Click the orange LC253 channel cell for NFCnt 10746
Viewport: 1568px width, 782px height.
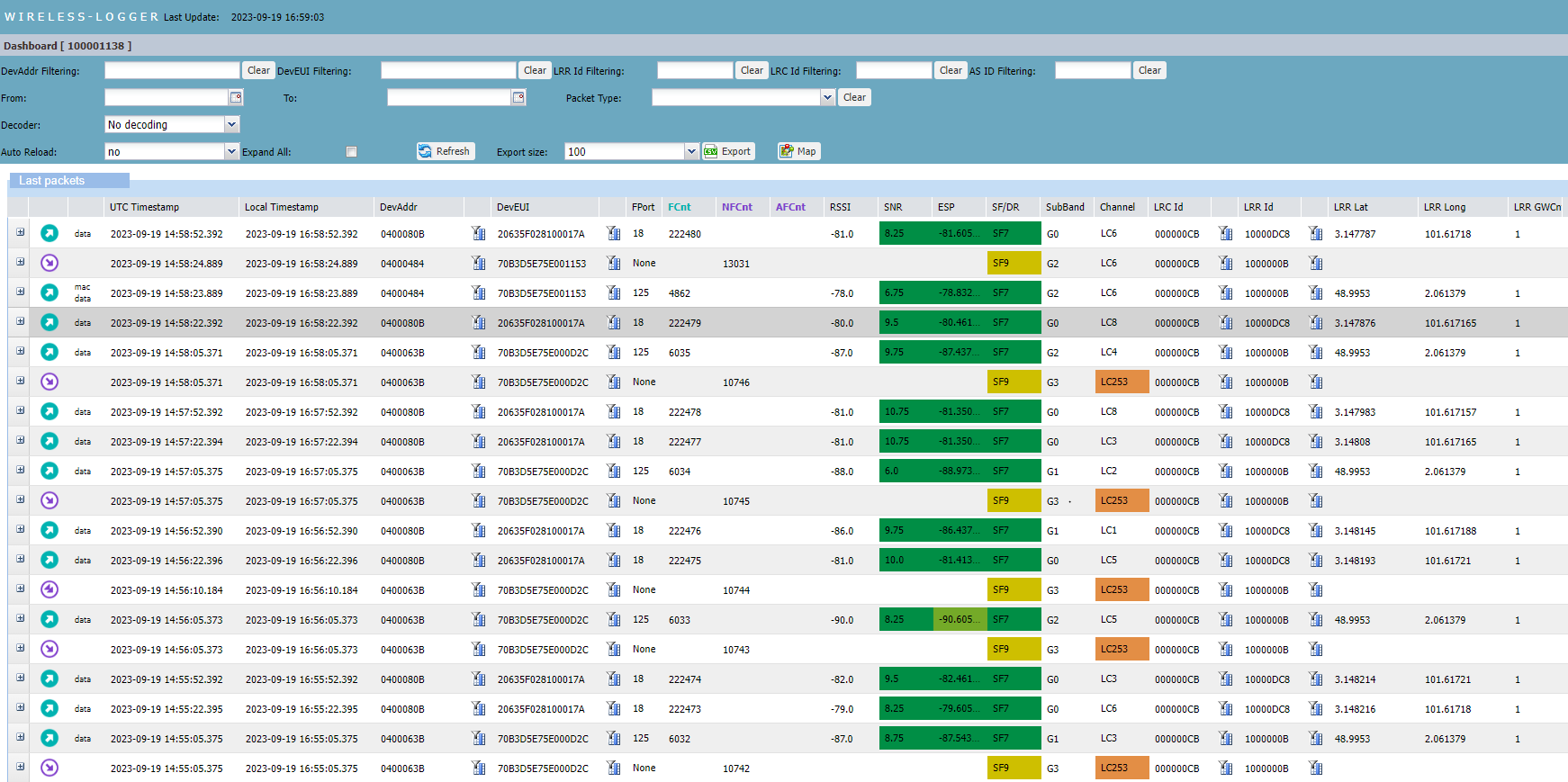click(x=1122, y=382)
